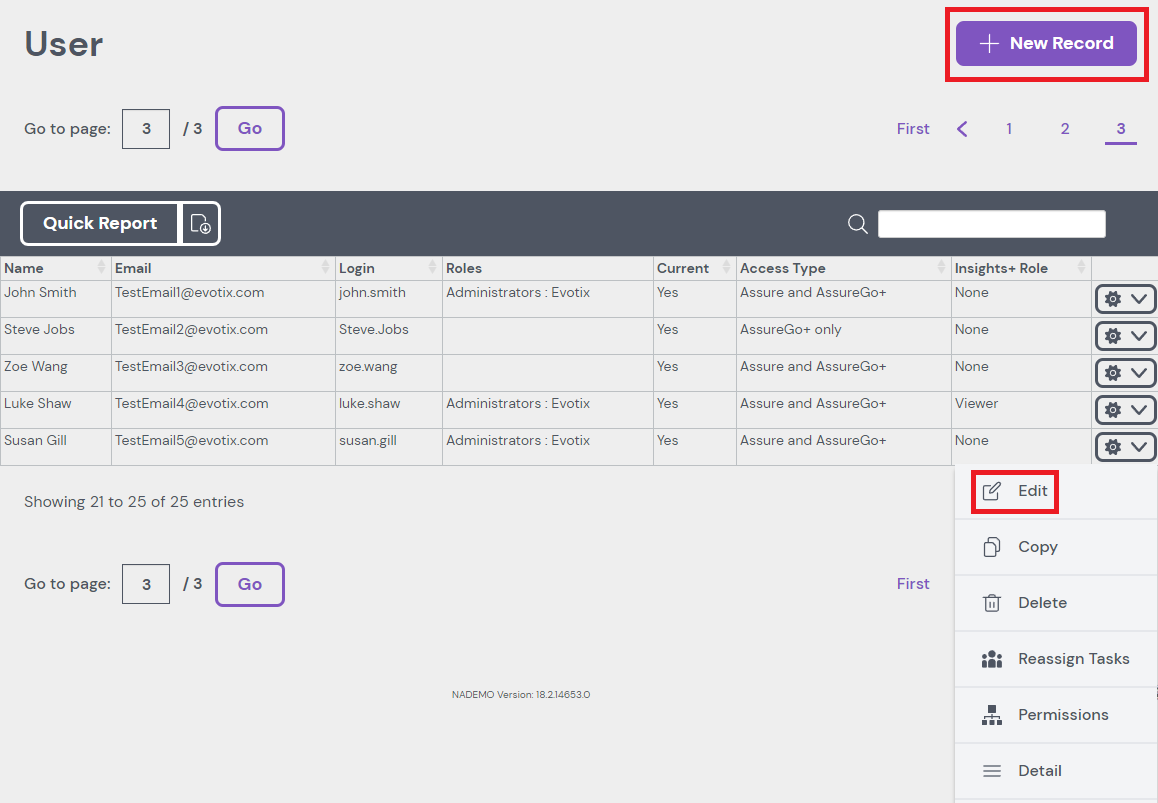Click the table search input field
Image resolution: width=1158 pixels, height=803 pixels.
[x=991, y=224]
